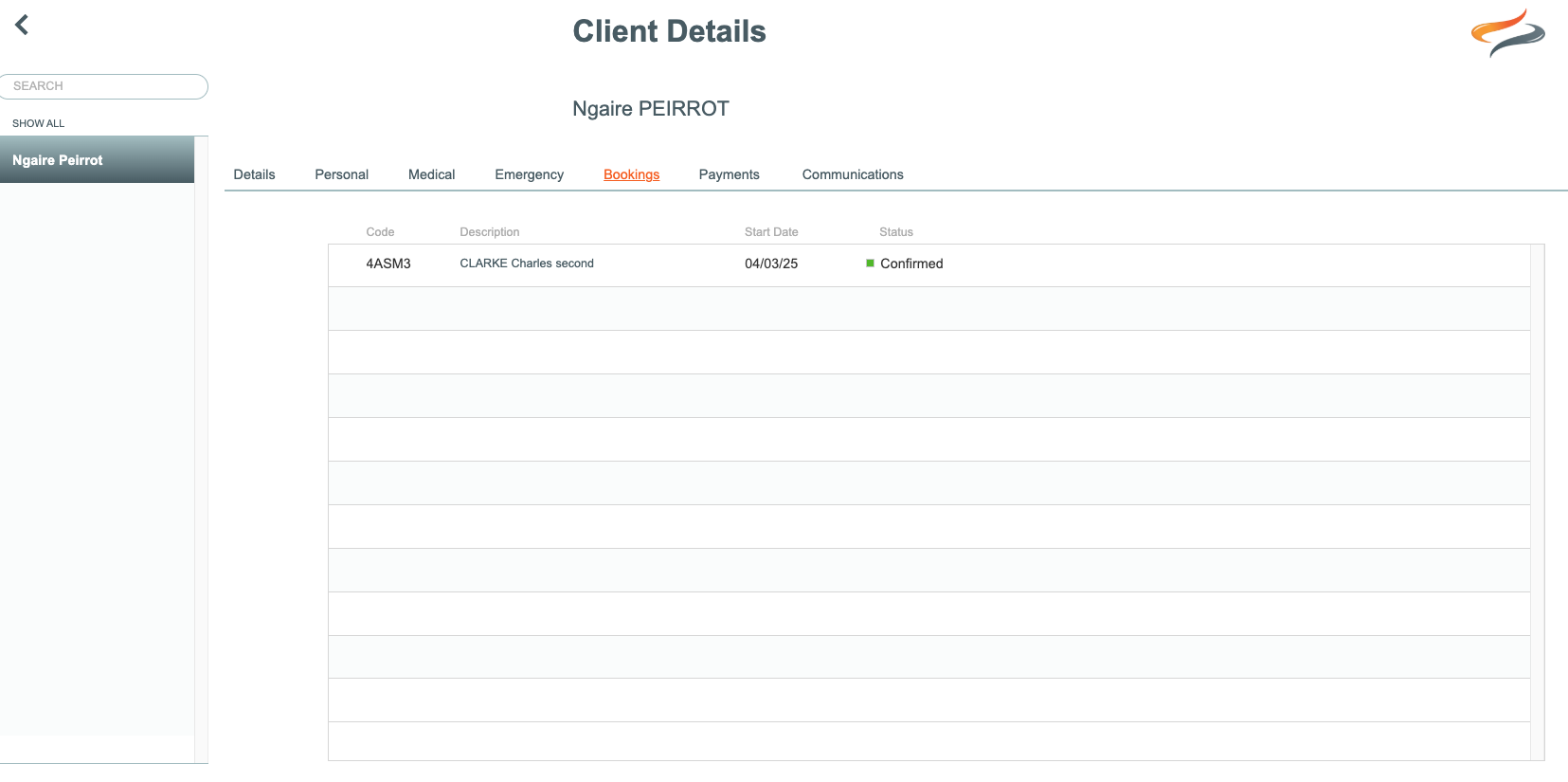Select booking code 4ASM3
This screenshot has height=782, width=1568.
click(388, 264)
